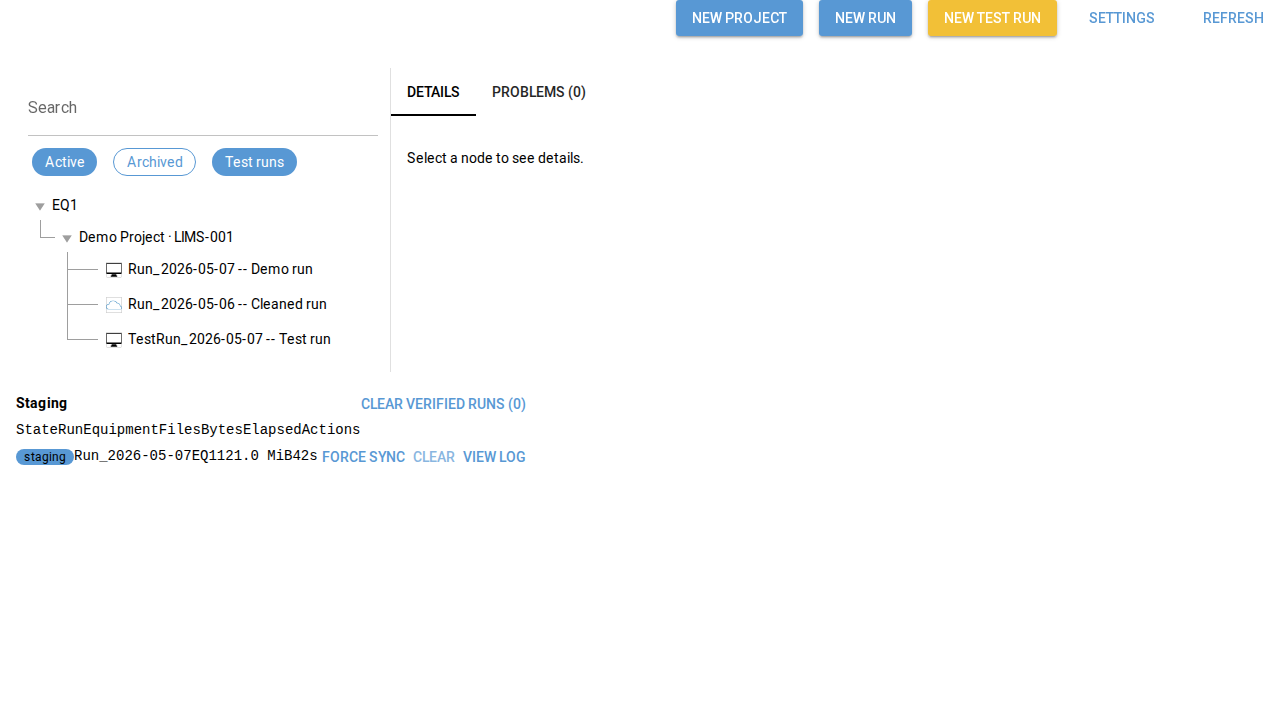Create a new project

click(x=739, y=18)
